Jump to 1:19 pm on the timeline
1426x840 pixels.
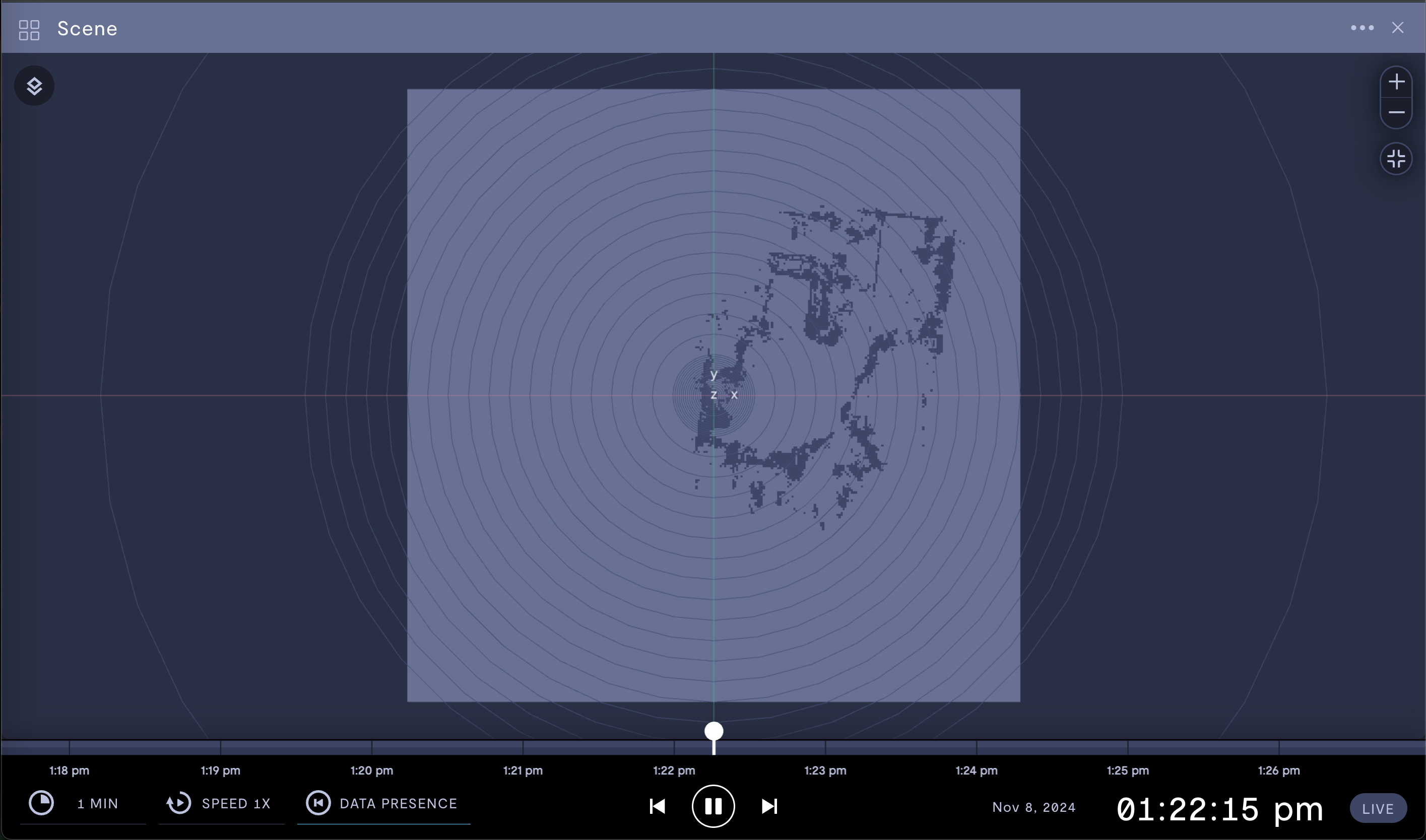point(220,771)
